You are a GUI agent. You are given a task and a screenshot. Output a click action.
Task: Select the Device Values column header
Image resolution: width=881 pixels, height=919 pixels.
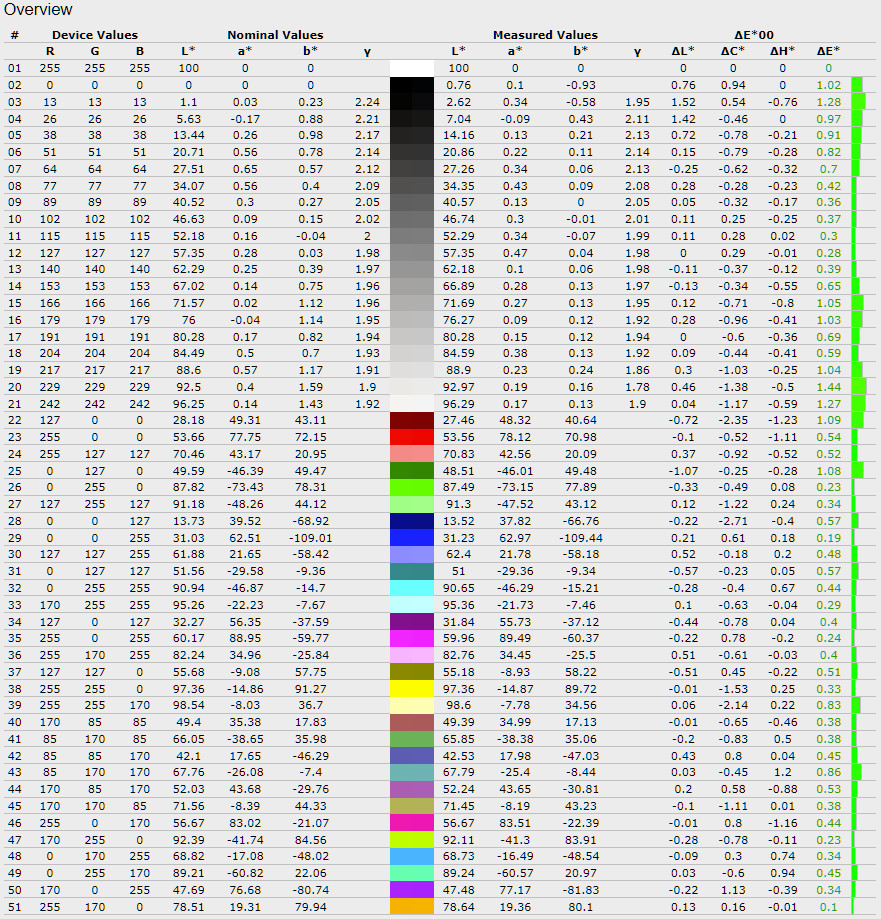tap(95, 35)
